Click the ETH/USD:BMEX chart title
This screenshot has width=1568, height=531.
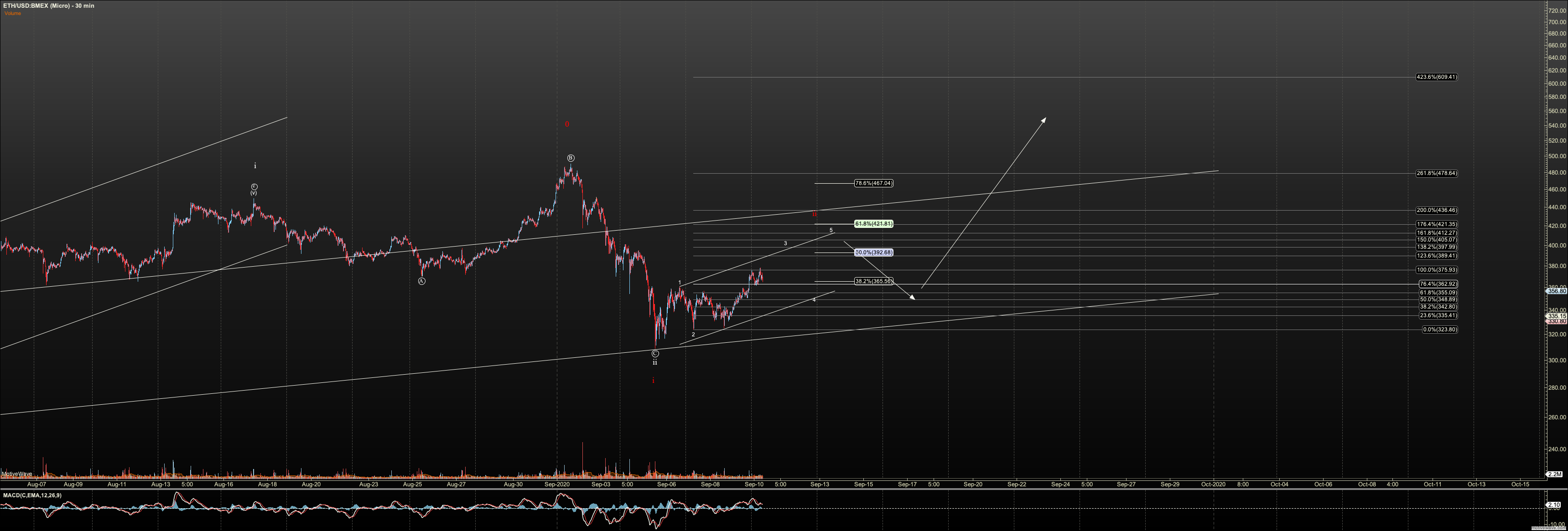coord(49,5)
